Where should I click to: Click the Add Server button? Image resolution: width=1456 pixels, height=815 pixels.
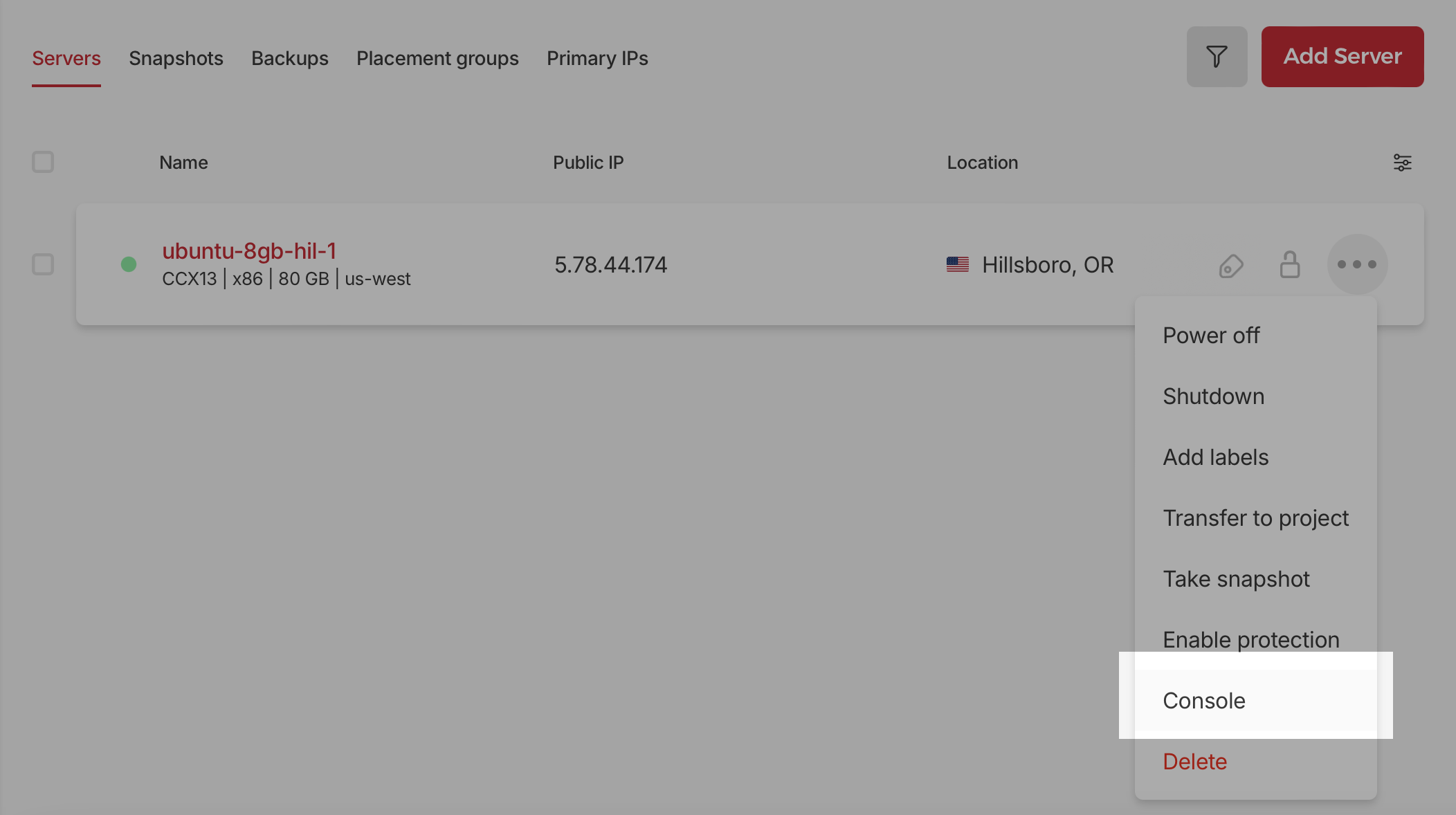point(1342,57)
